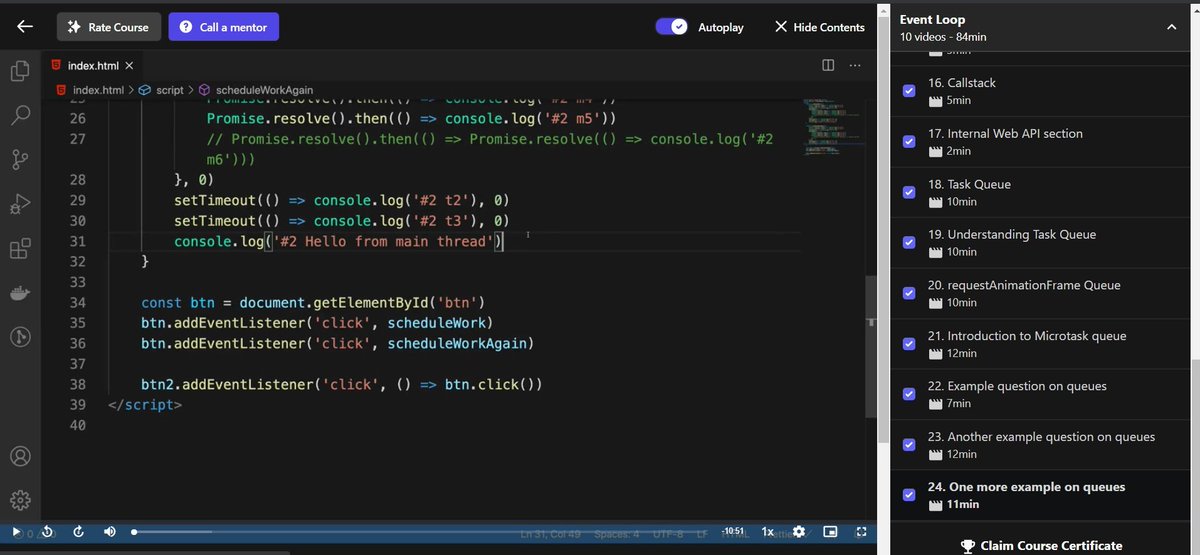This screenshot has height=555, width=1200.
Task: Click the scheduleWork argument on line 35
Action: click(x=436, y=322)
